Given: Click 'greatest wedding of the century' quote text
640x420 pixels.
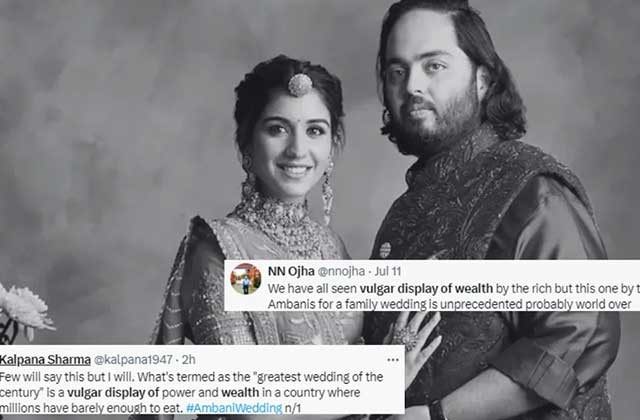Looking at the screenshot, I should (x=320, y=376).
